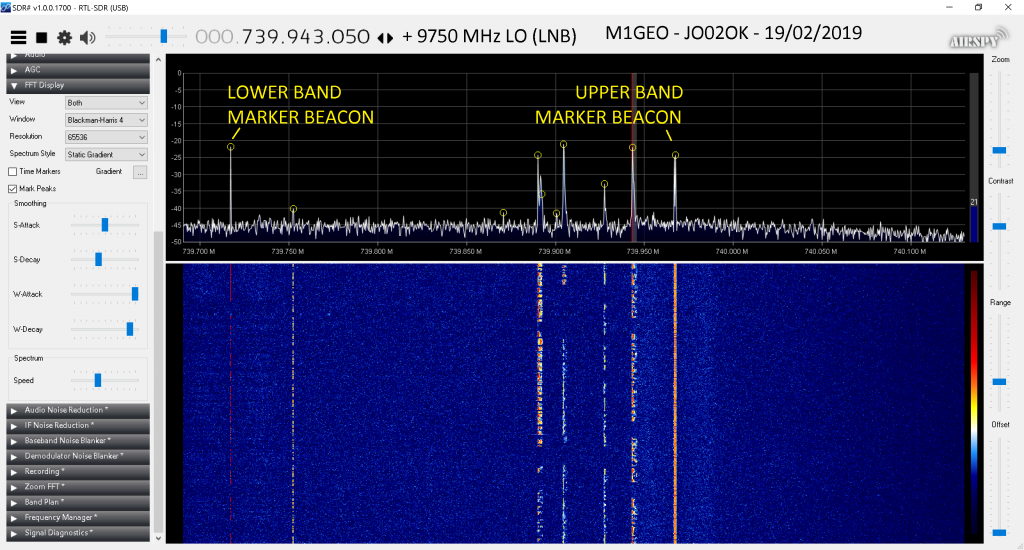The image size is (1024, 550).
Task: Expand the Recording panel
Action: point(78,472)
